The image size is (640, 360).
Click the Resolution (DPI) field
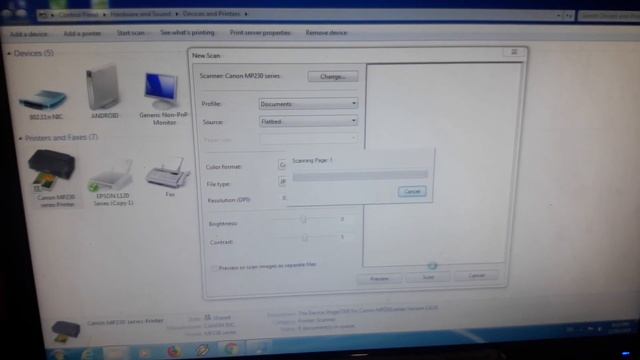pyautogui.click(x=284, y=198)
